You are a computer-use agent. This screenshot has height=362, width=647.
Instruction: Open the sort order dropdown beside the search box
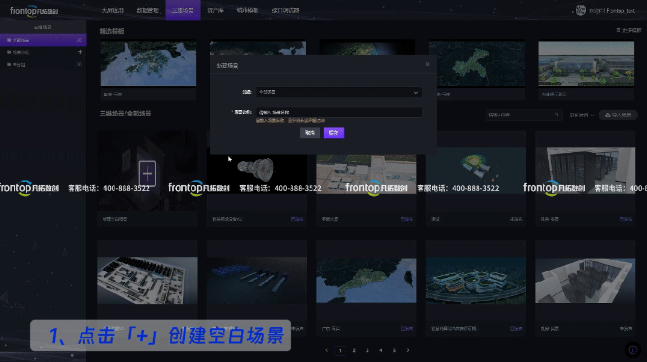(x=582, y=115)
